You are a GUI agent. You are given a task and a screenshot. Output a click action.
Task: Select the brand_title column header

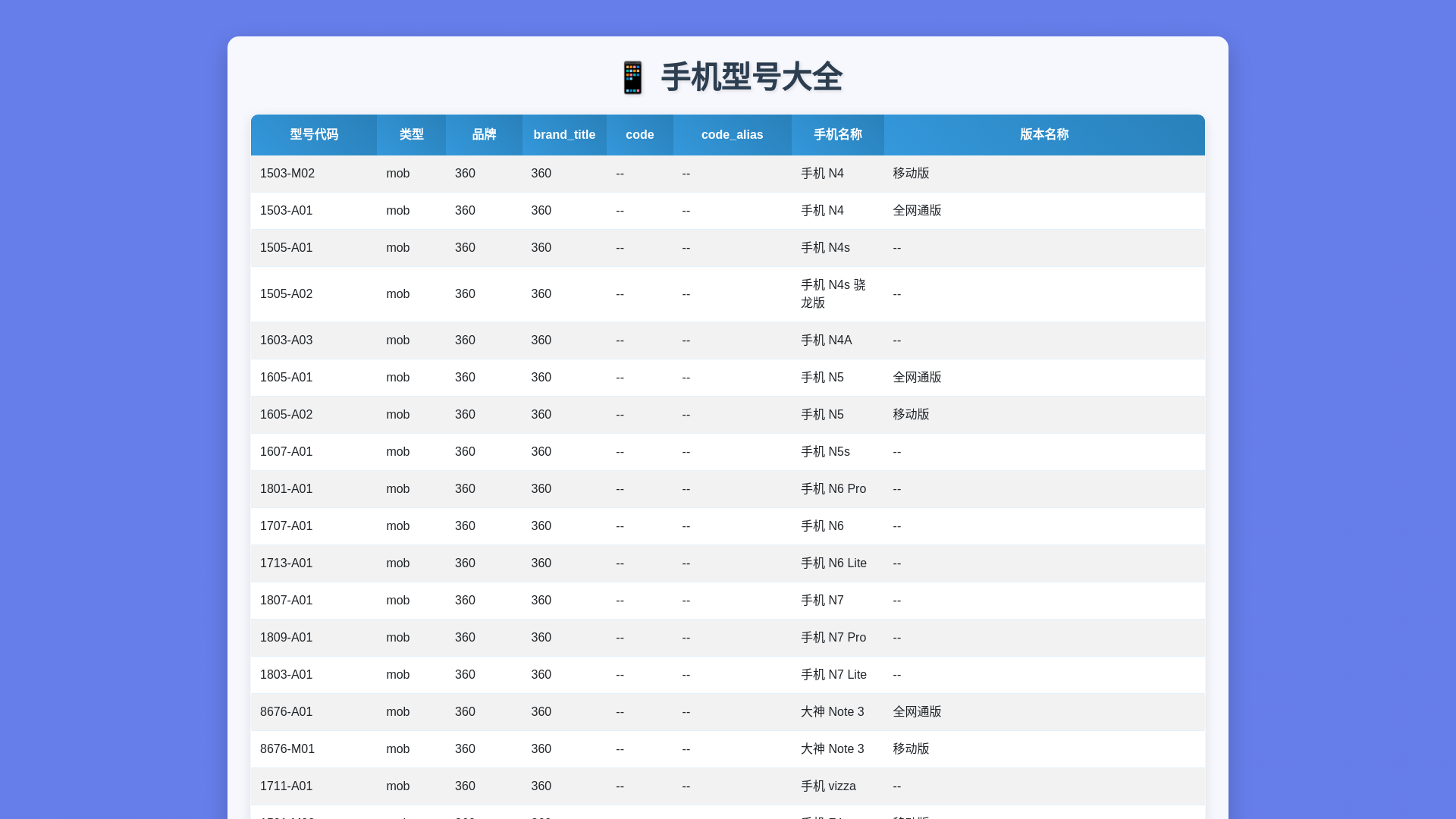[564, 135]
